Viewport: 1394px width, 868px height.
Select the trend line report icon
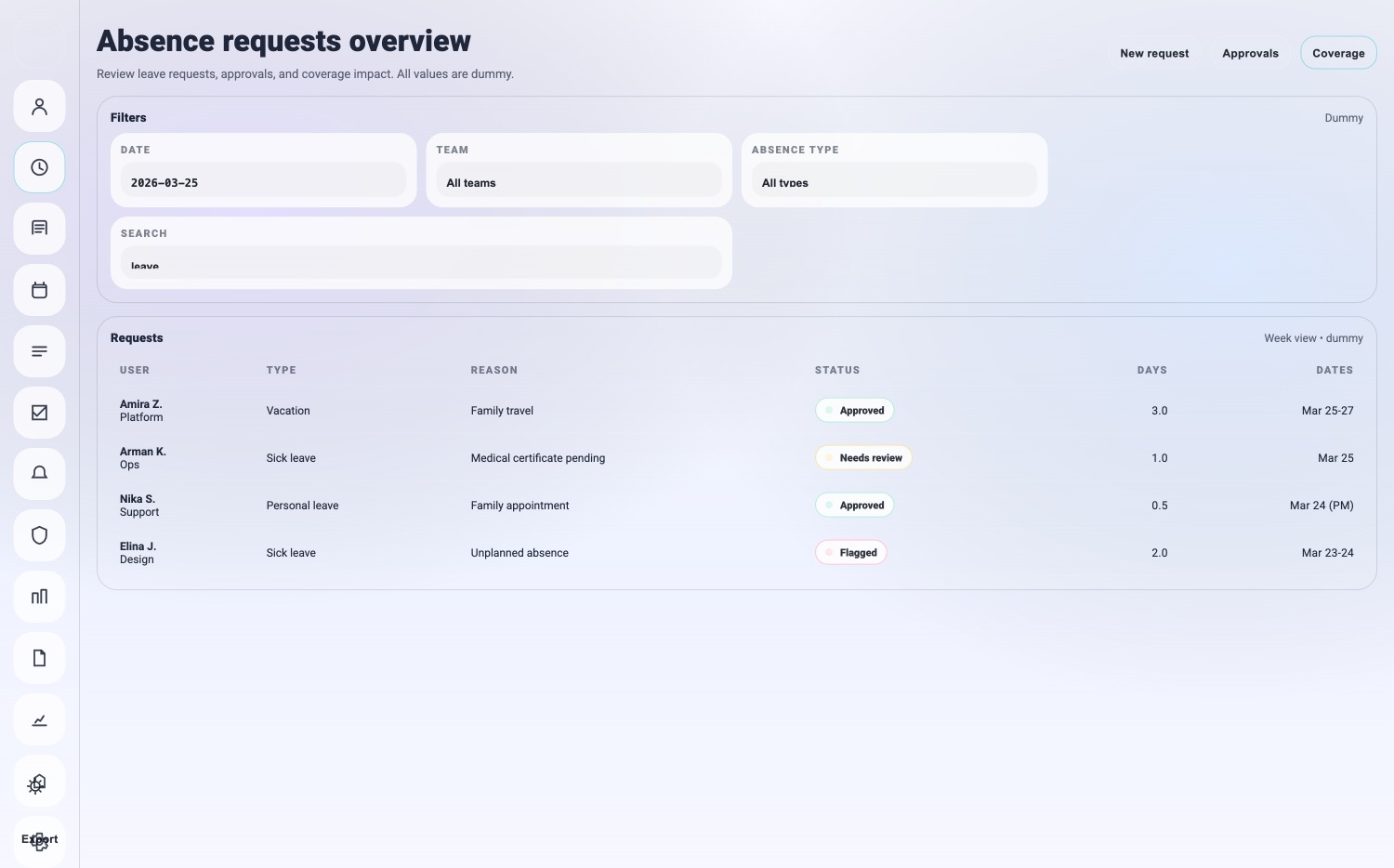pos(39,719)
